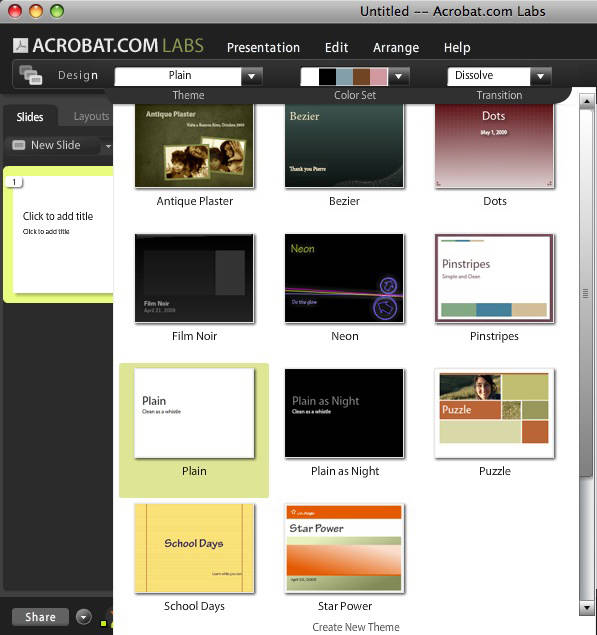The width and height of the screenshot is (597, 635).
Task: Click the New Slide icon
Action: [x=19, y=145]
